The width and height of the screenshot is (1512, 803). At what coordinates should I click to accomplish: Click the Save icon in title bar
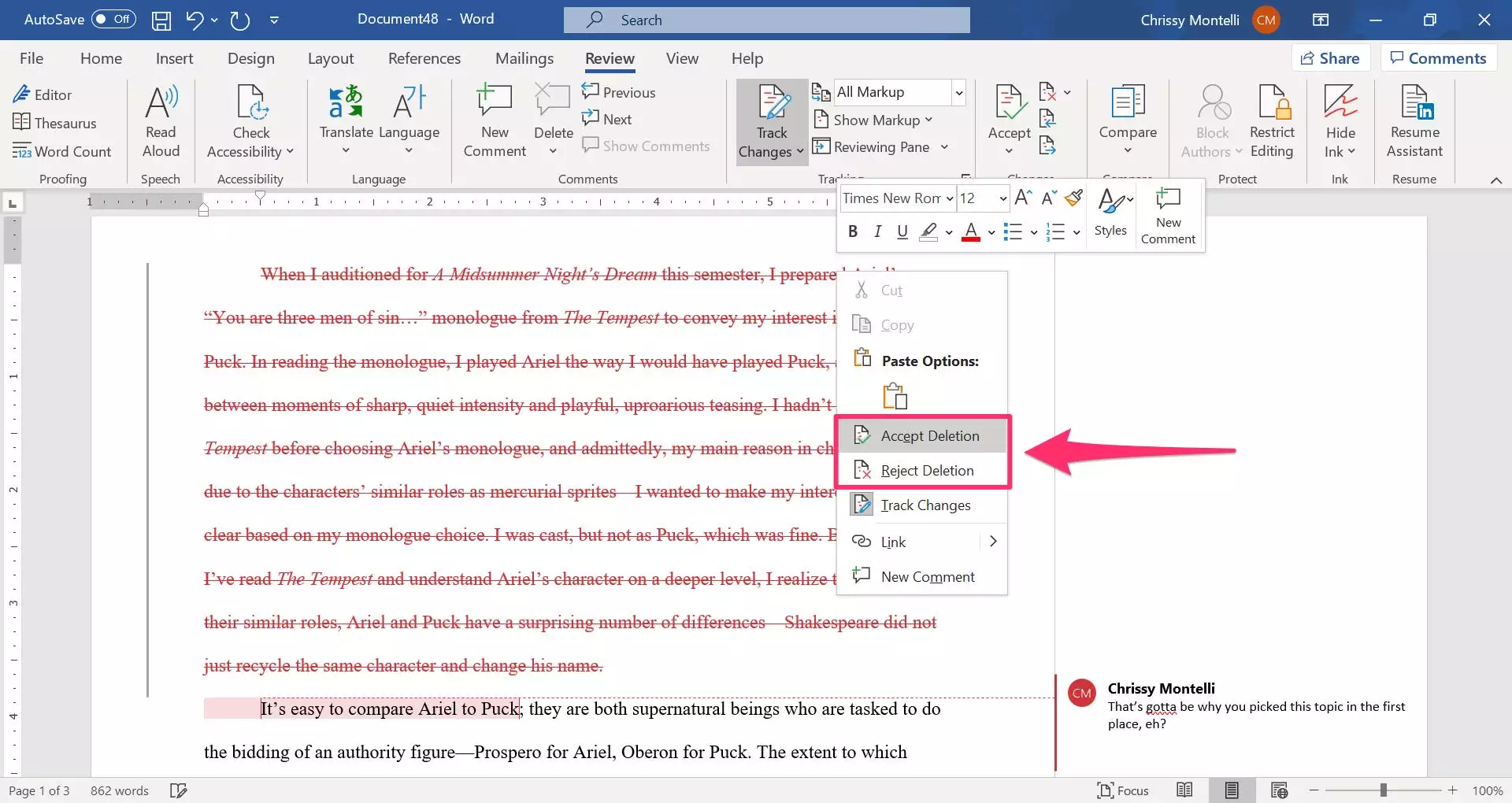tap(161, 20)
